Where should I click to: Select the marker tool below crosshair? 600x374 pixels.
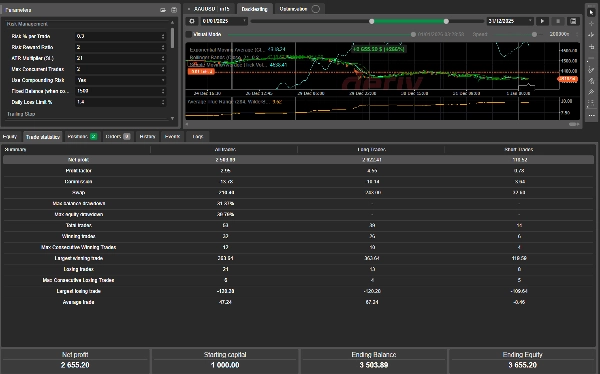point(591,35)
